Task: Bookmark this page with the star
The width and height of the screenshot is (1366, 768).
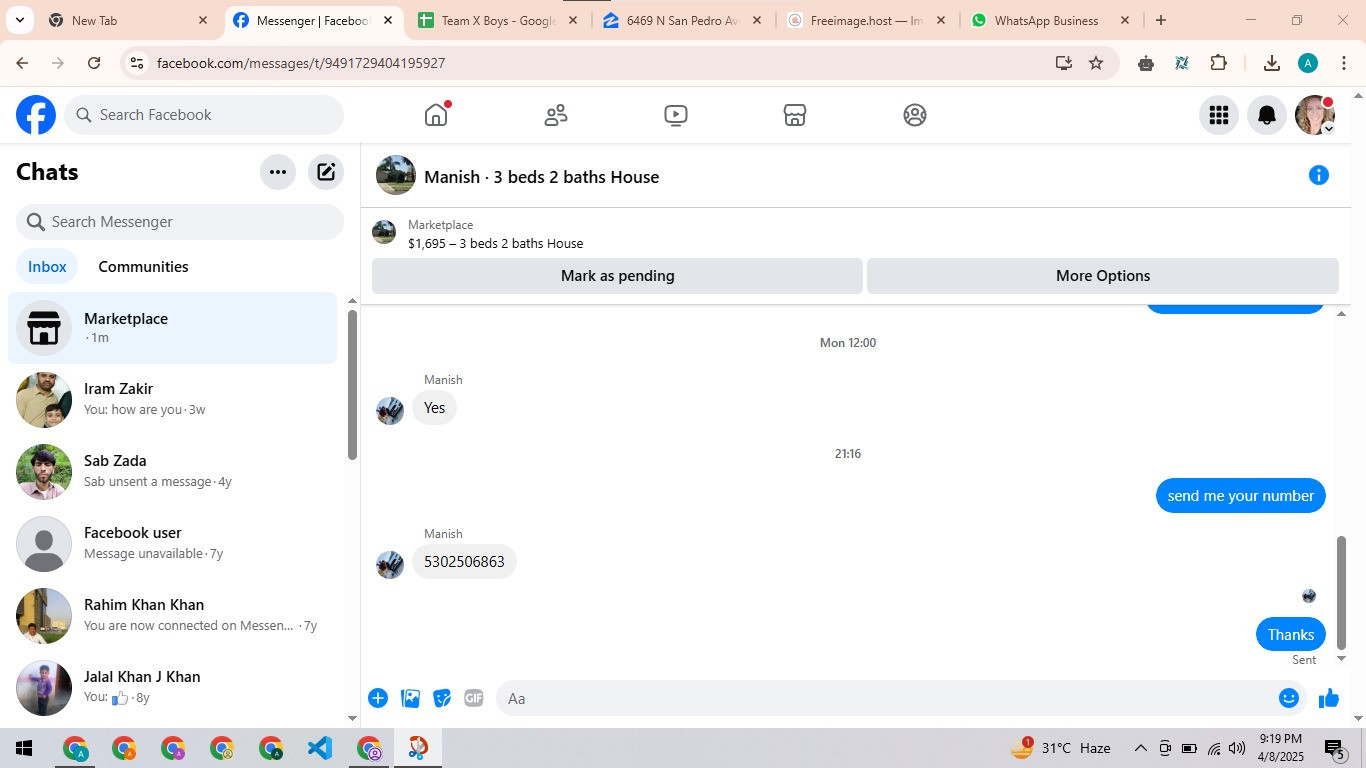Action: tap(1096, 63)
